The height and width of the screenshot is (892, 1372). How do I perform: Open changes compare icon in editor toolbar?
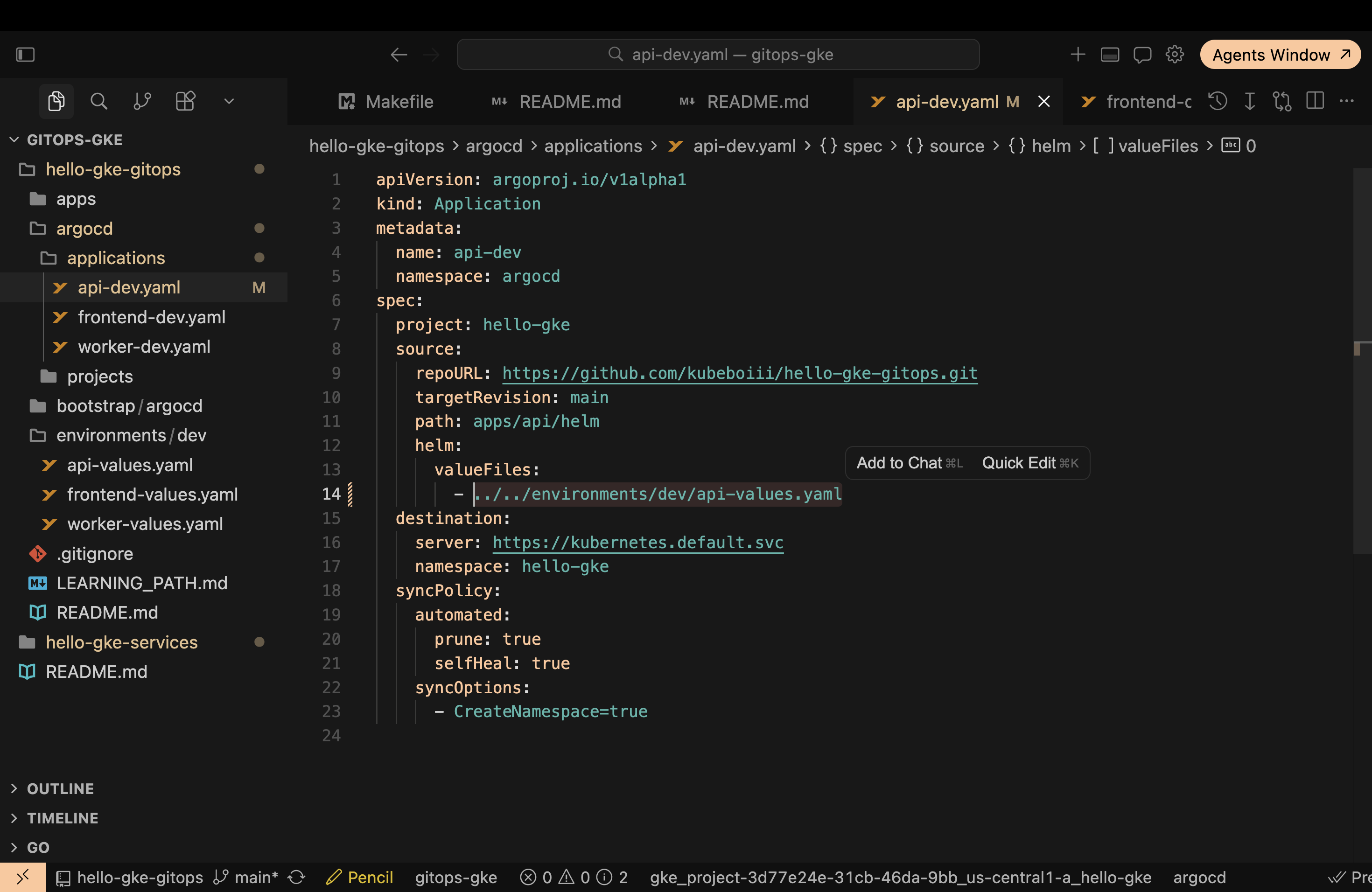tap(1282, 101)
